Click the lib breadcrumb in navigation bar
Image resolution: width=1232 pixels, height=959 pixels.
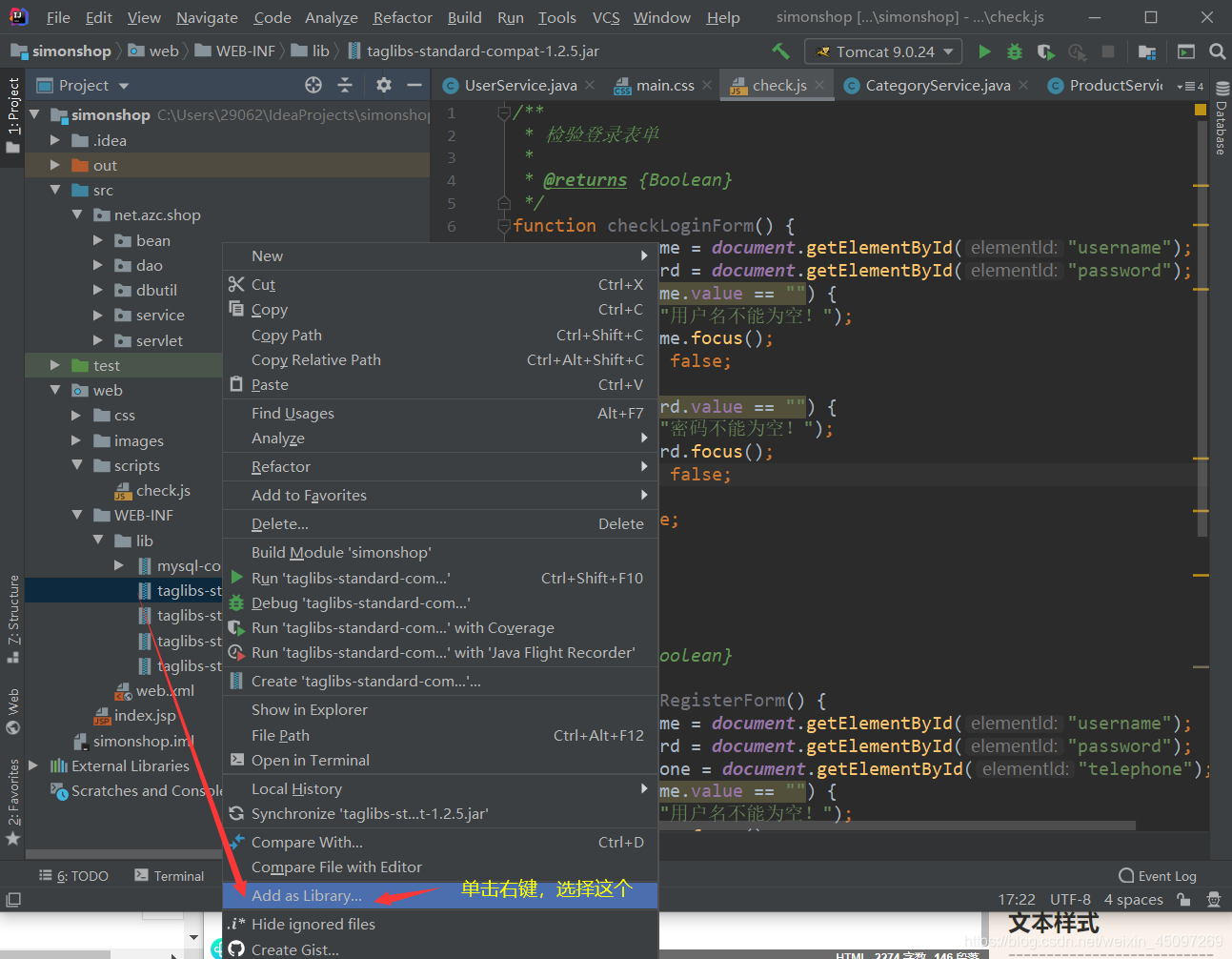tap(311, 51)
